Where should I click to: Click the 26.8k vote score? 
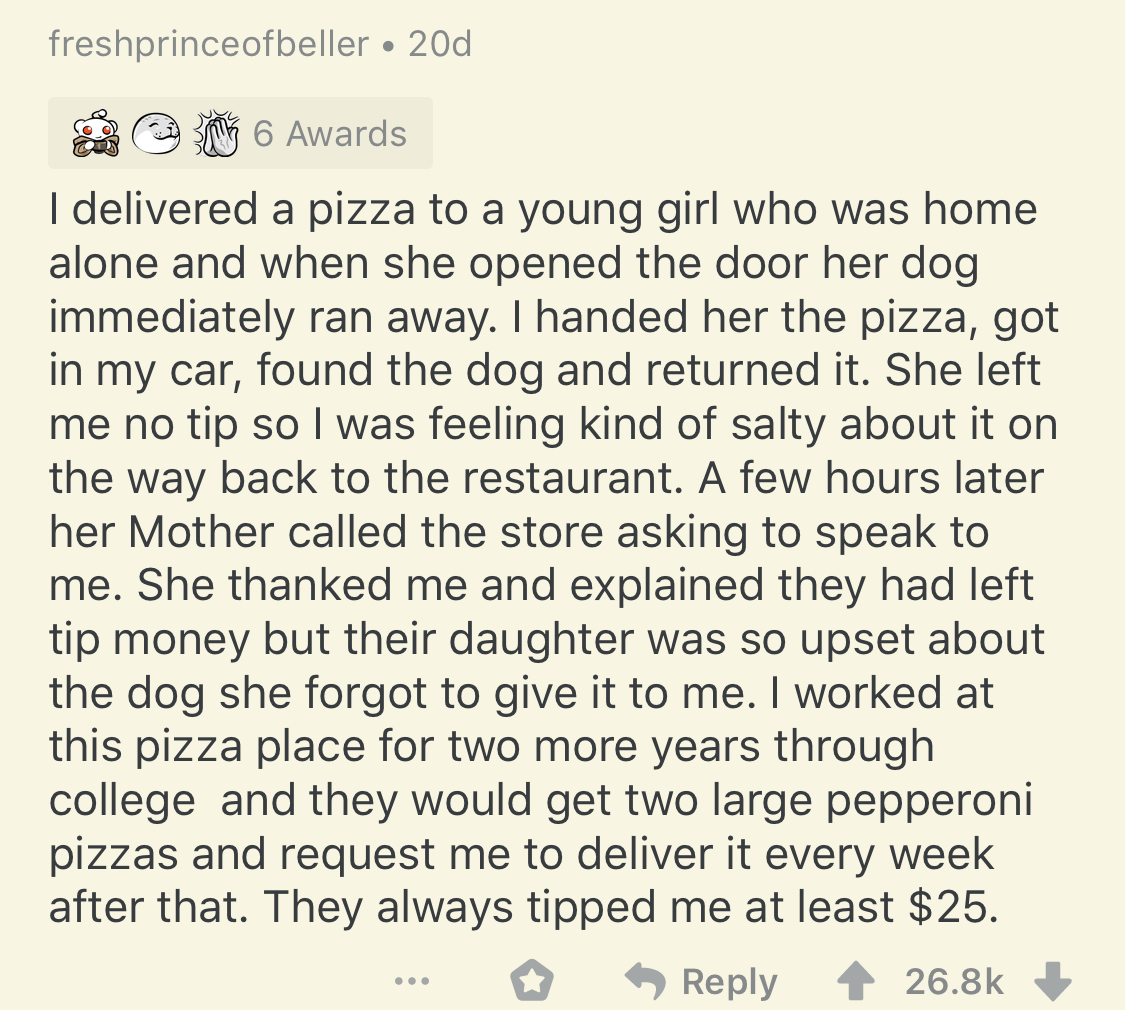(954, 981)
